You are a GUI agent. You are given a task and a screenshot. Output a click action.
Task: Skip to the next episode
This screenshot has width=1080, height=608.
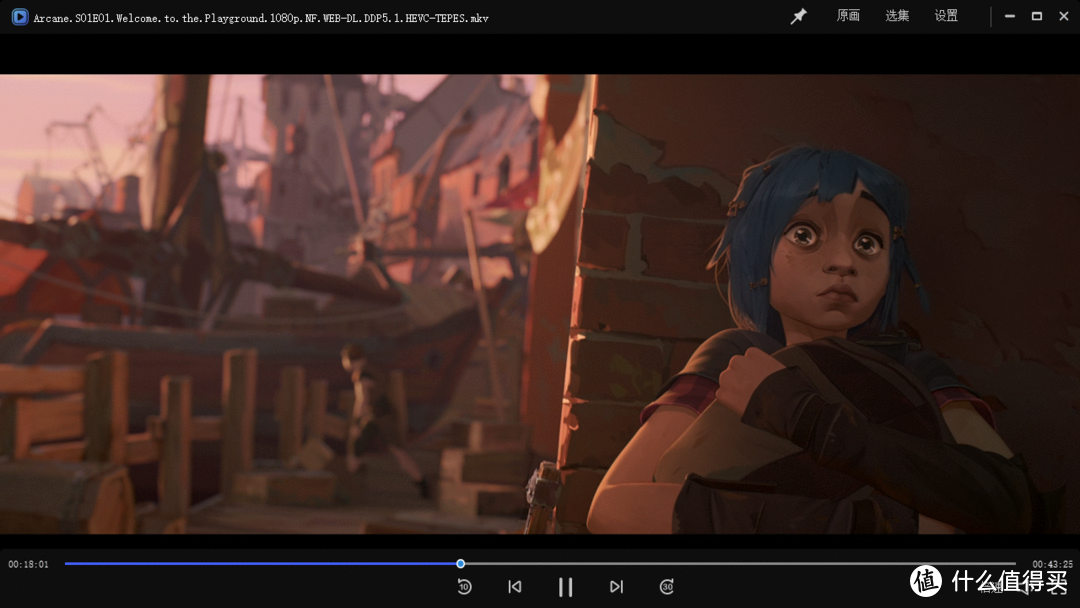(616, 587)
